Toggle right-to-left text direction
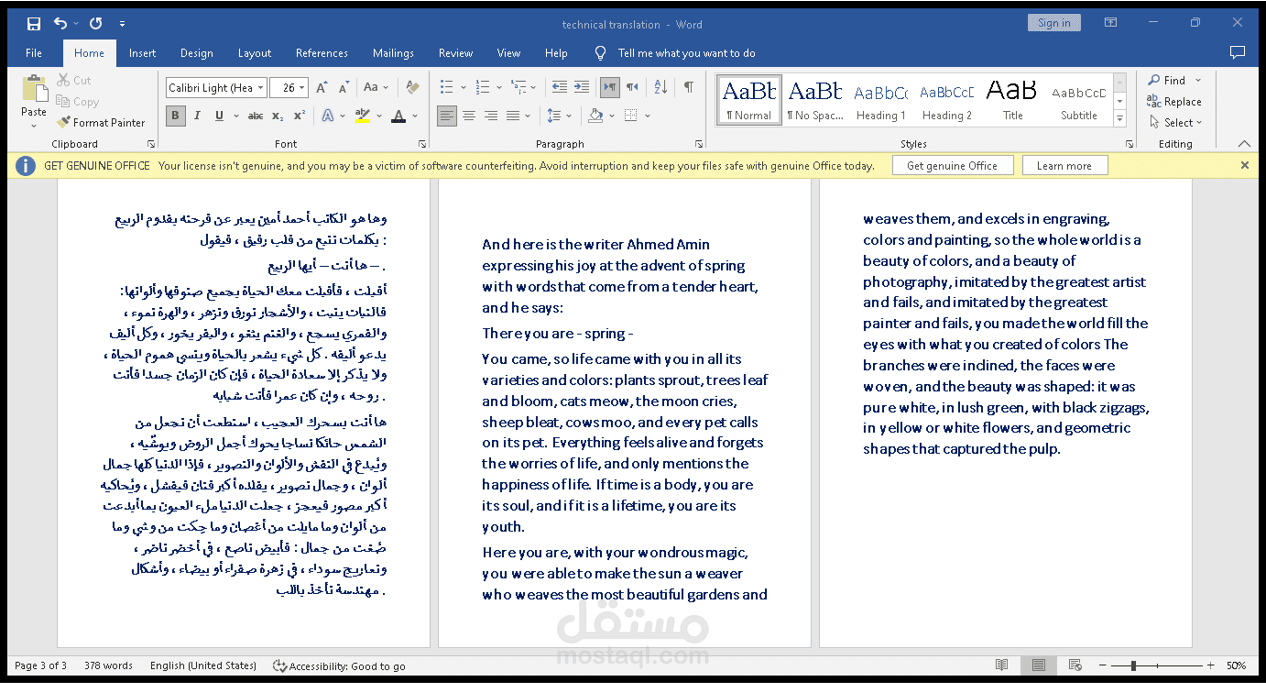 [x=632, y=87]
